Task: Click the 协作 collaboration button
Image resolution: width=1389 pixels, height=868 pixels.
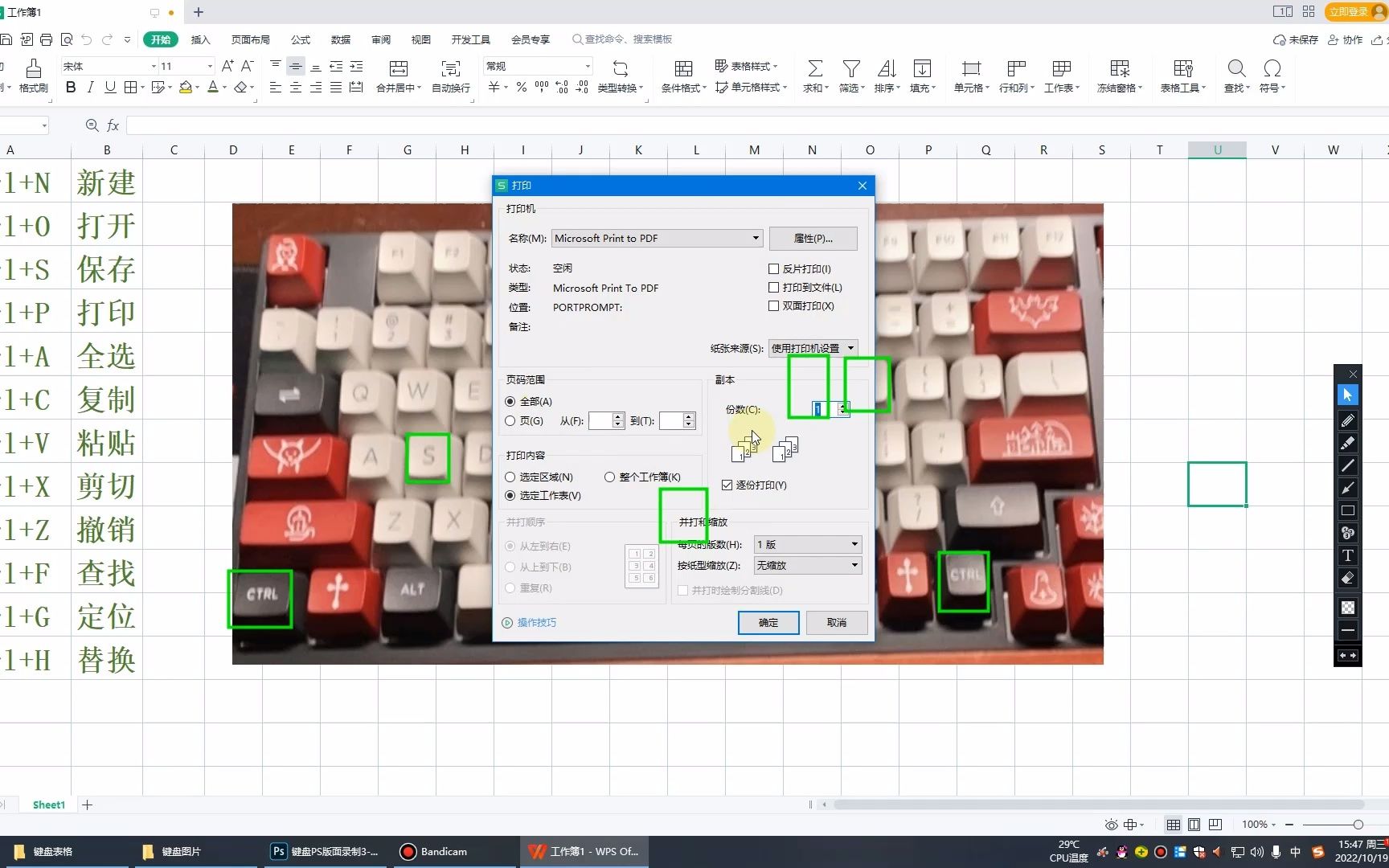Action: coord(1346,39)
